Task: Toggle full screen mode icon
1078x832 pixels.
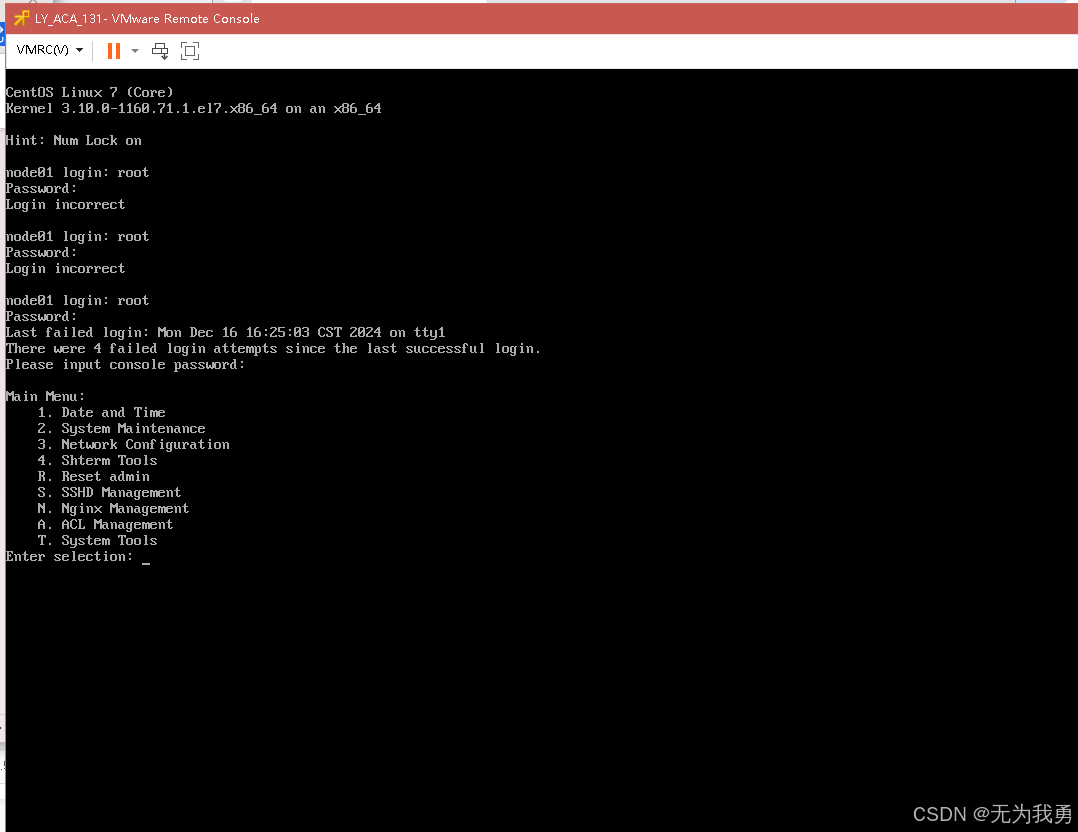Action: 190,51
